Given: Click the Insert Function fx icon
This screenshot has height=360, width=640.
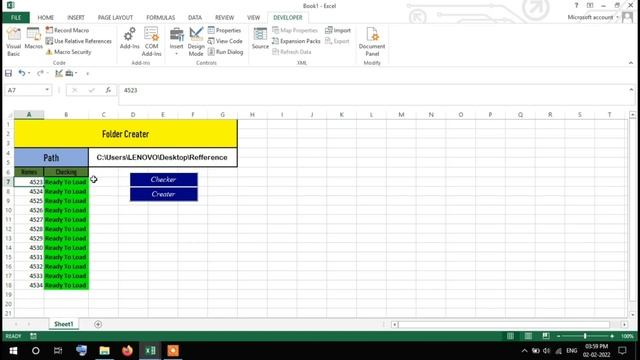Looking at the screenshot, I should click(x=108, y=90).
